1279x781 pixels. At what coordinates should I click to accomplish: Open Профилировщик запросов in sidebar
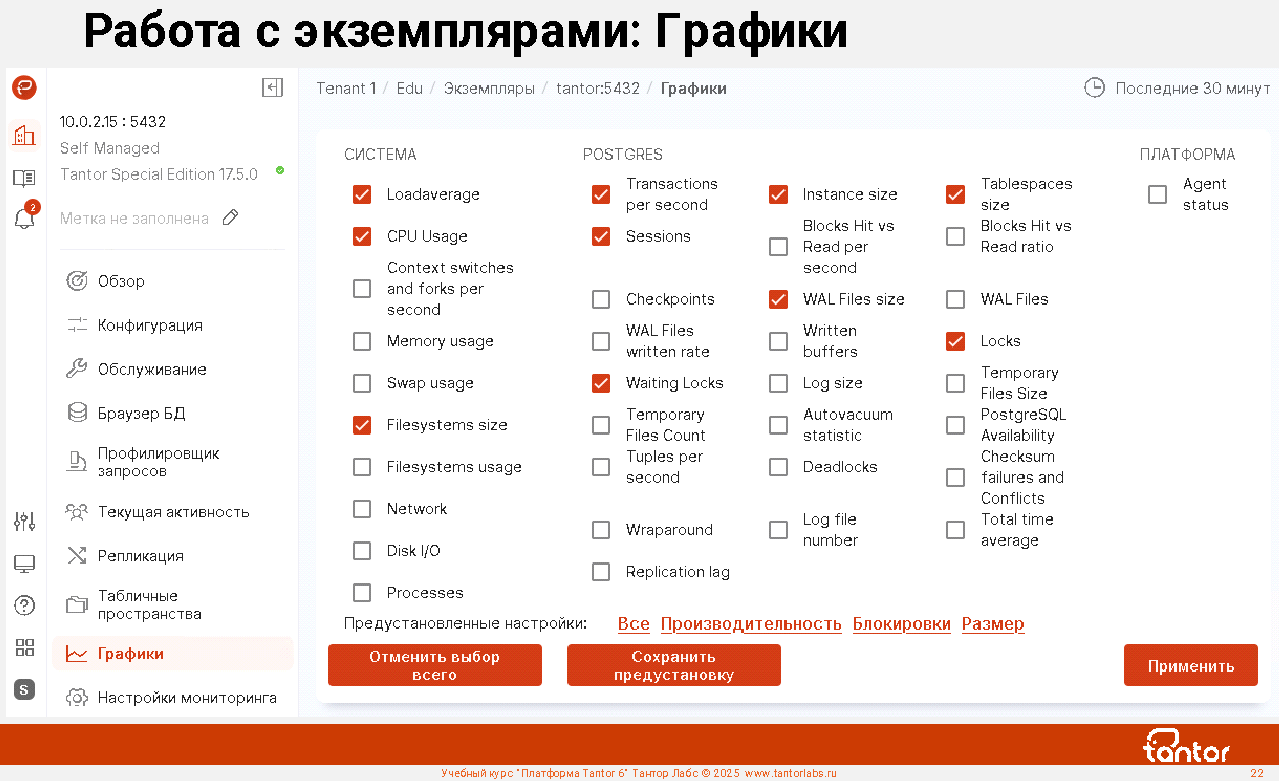[158, 462]
